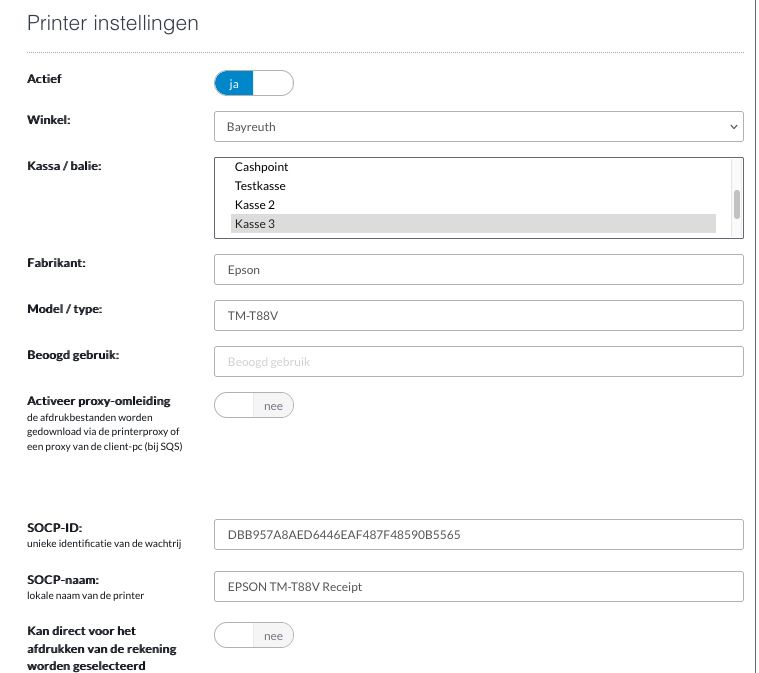Focus the SOCP-ID input field

479,535
